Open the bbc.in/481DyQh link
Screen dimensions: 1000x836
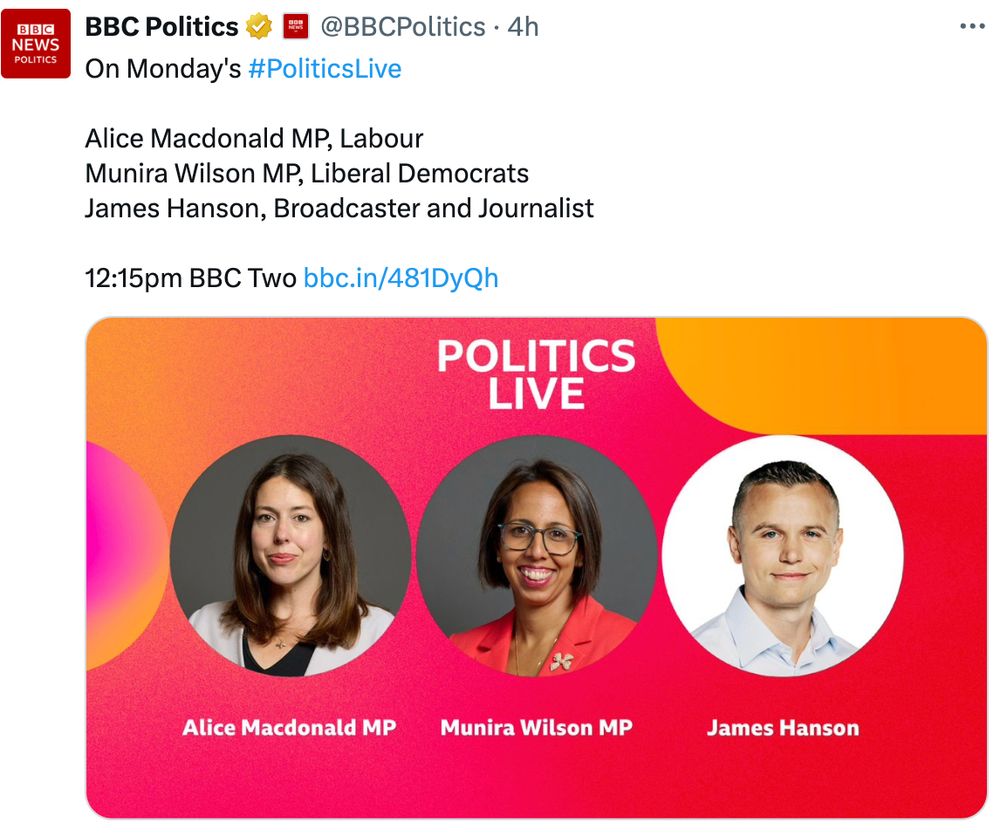pyautogui.click(x=401, y=278)
